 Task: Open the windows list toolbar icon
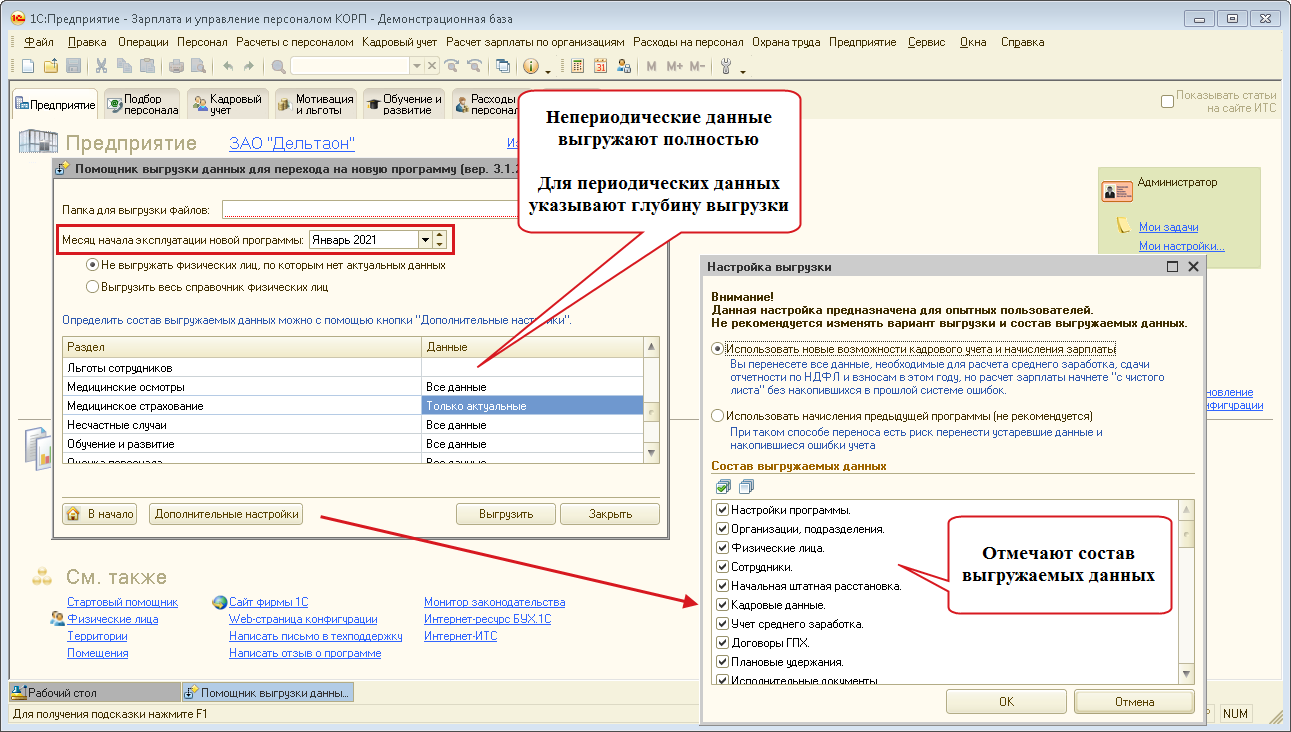tap(503, 66)
